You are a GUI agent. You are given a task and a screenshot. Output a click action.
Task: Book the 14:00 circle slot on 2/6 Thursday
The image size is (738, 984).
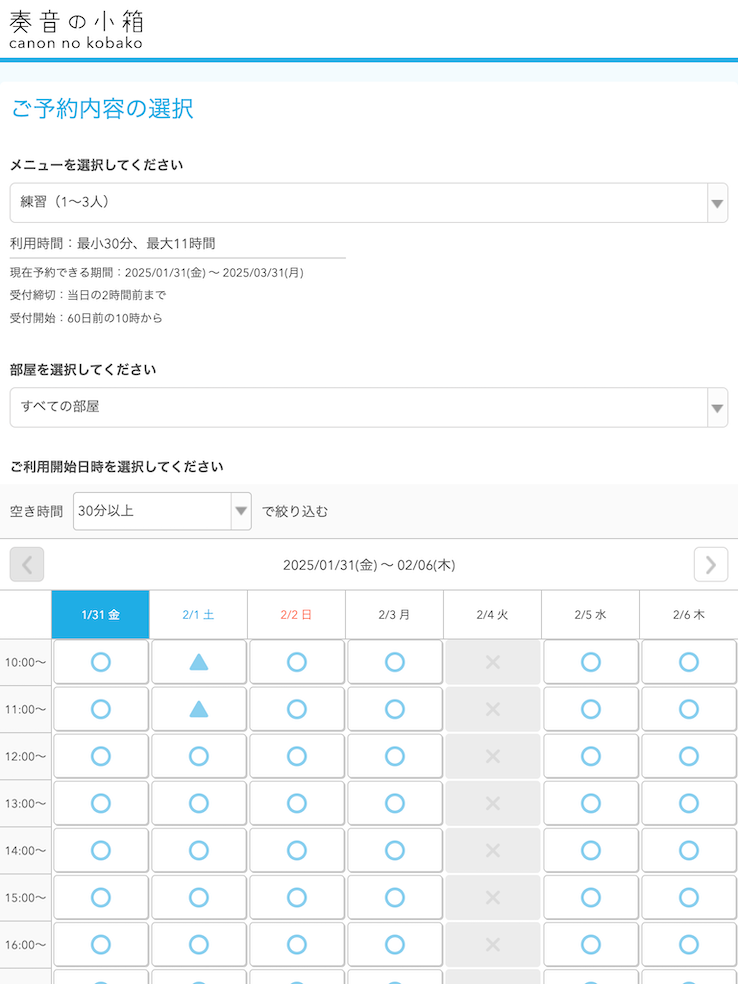point(689,850)
